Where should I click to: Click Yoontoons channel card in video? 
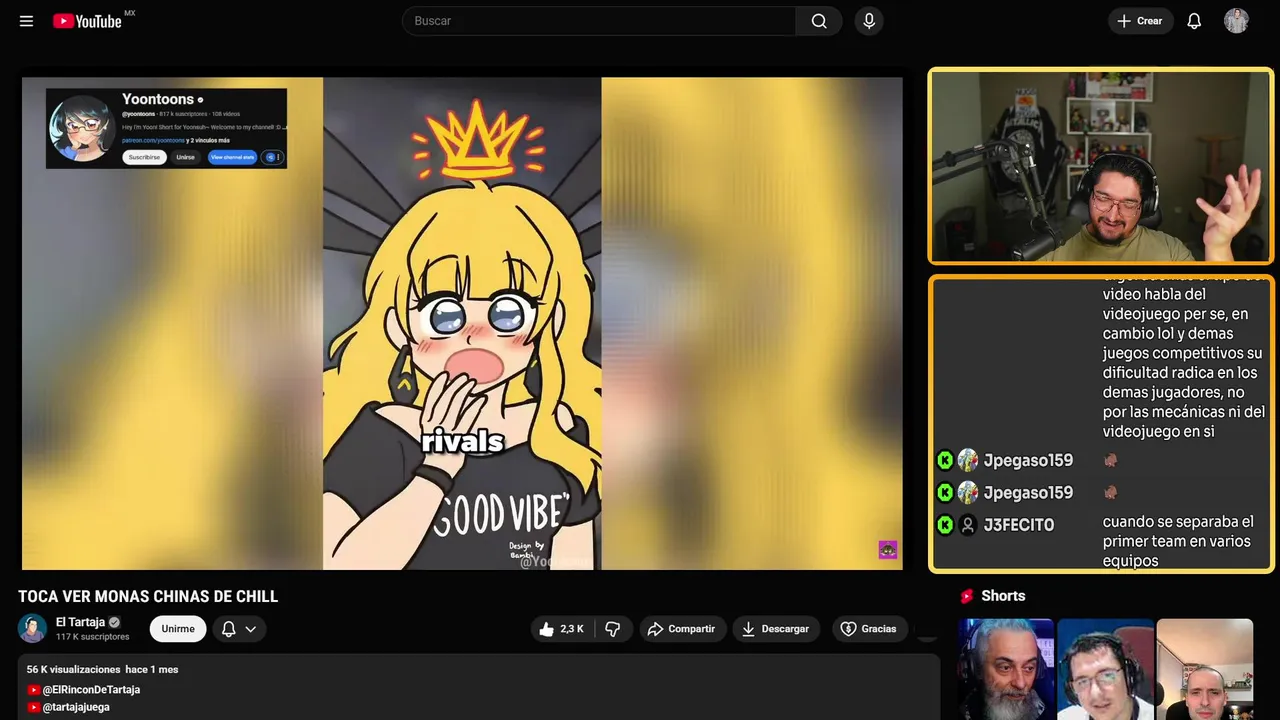166,128
